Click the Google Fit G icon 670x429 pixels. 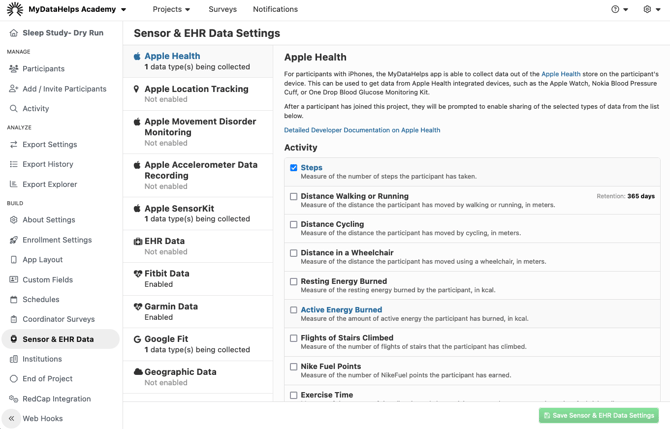137,340
